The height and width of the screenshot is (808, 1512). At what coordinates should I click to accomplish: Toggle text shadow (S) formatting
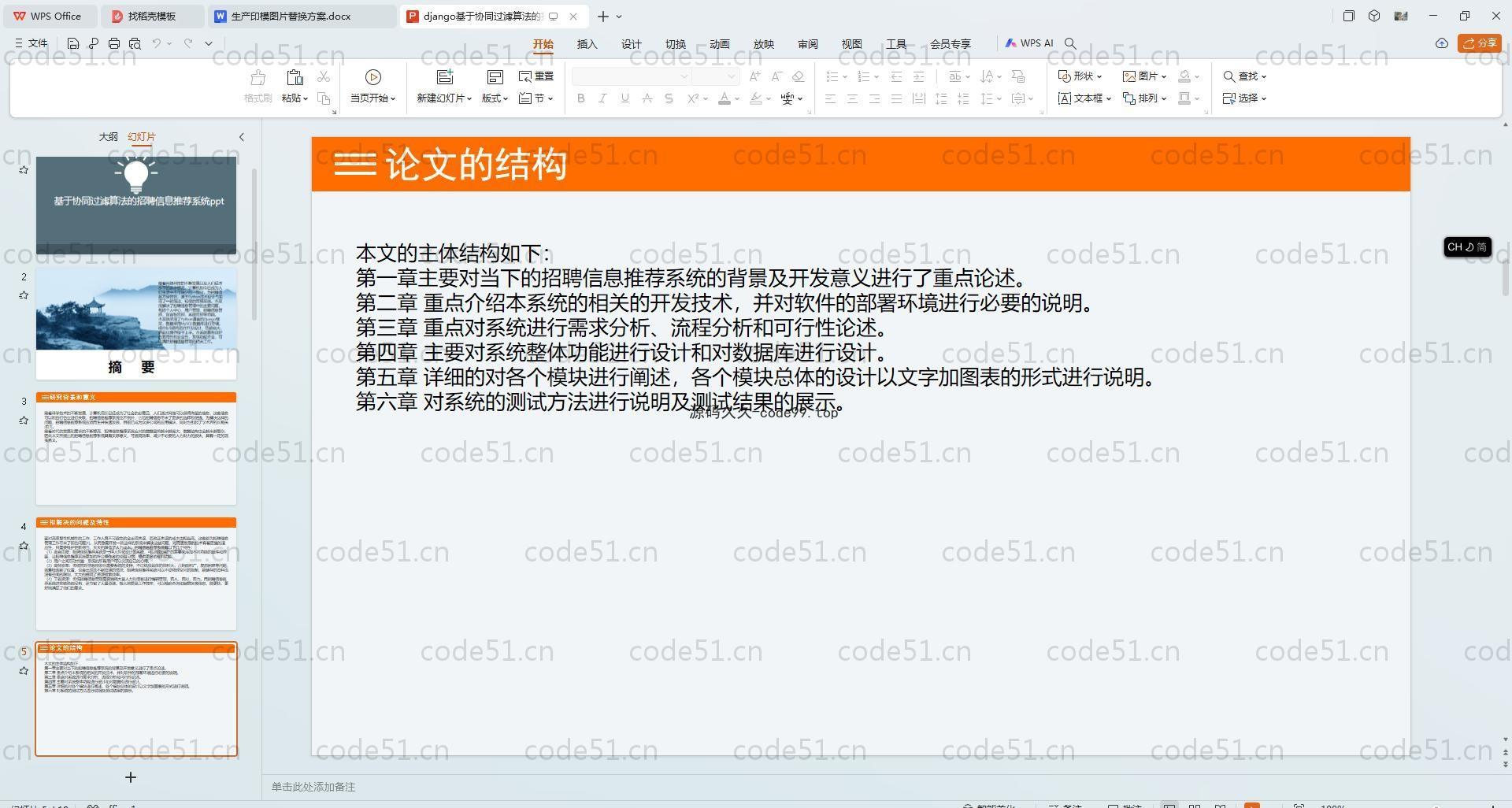[x=669, y=98]
